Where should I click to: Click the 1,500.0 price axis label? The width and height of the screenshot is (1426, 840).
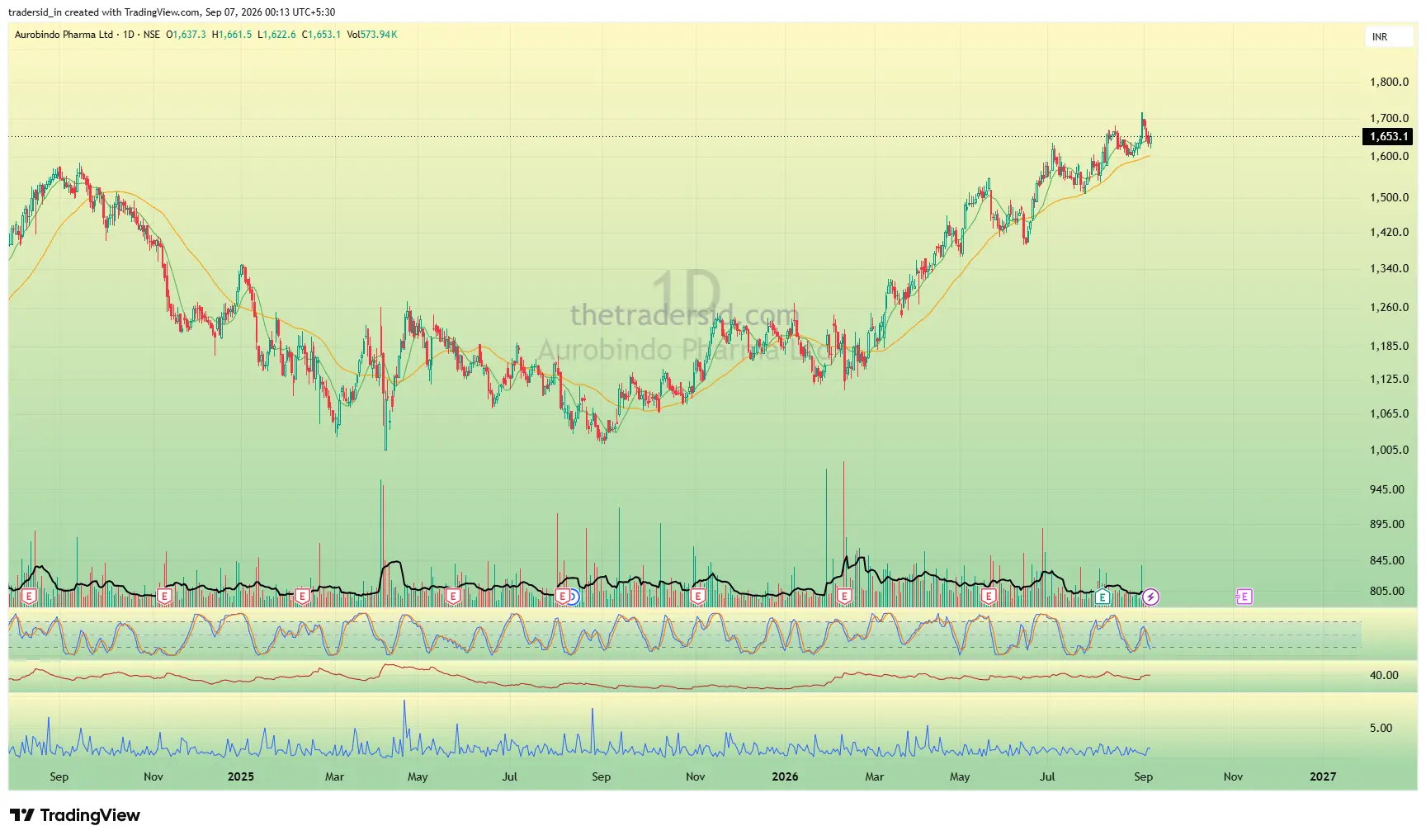tap(1390, 197)
